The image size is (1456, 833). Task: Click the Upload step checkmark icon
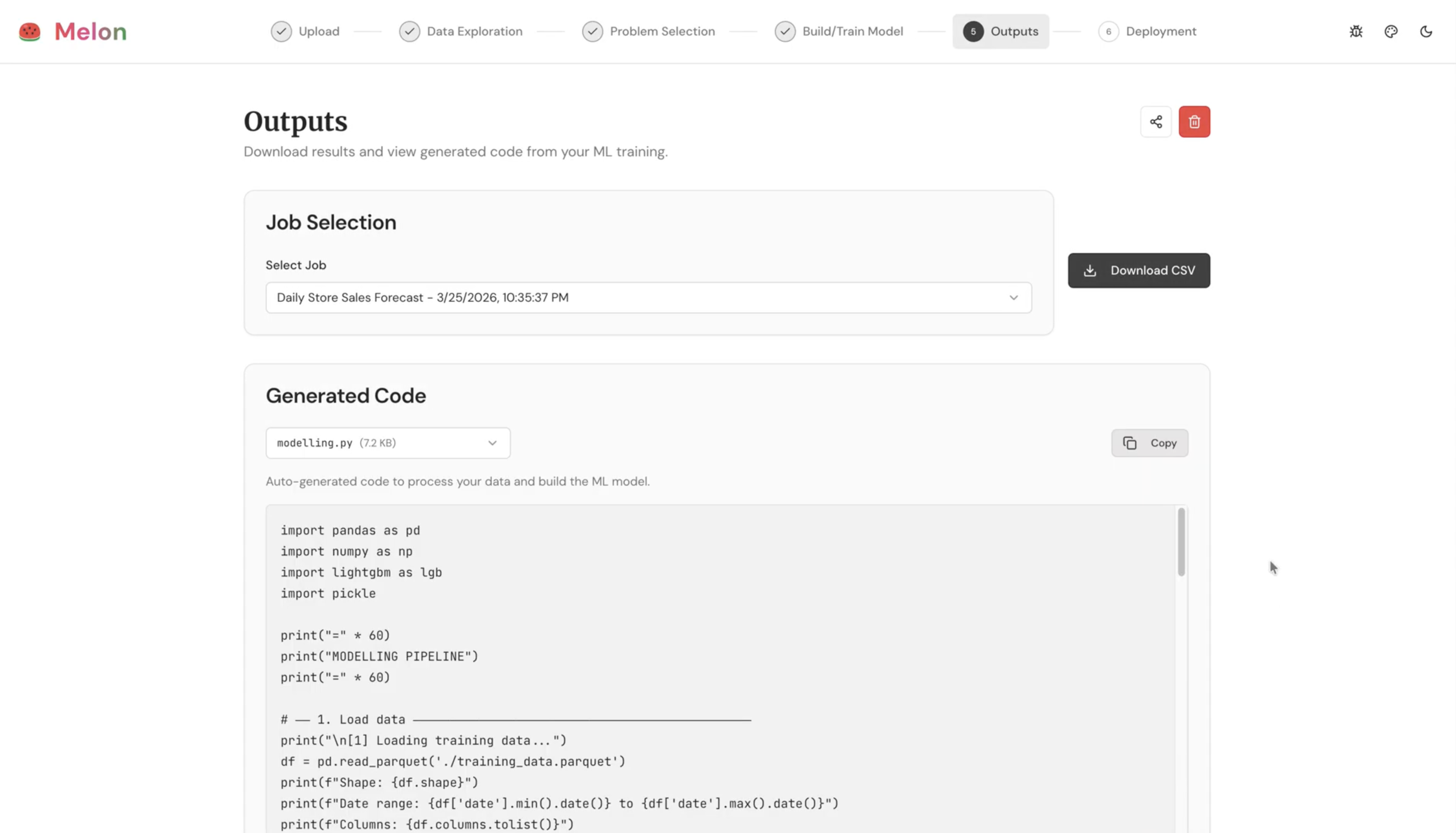pos(281,31)
